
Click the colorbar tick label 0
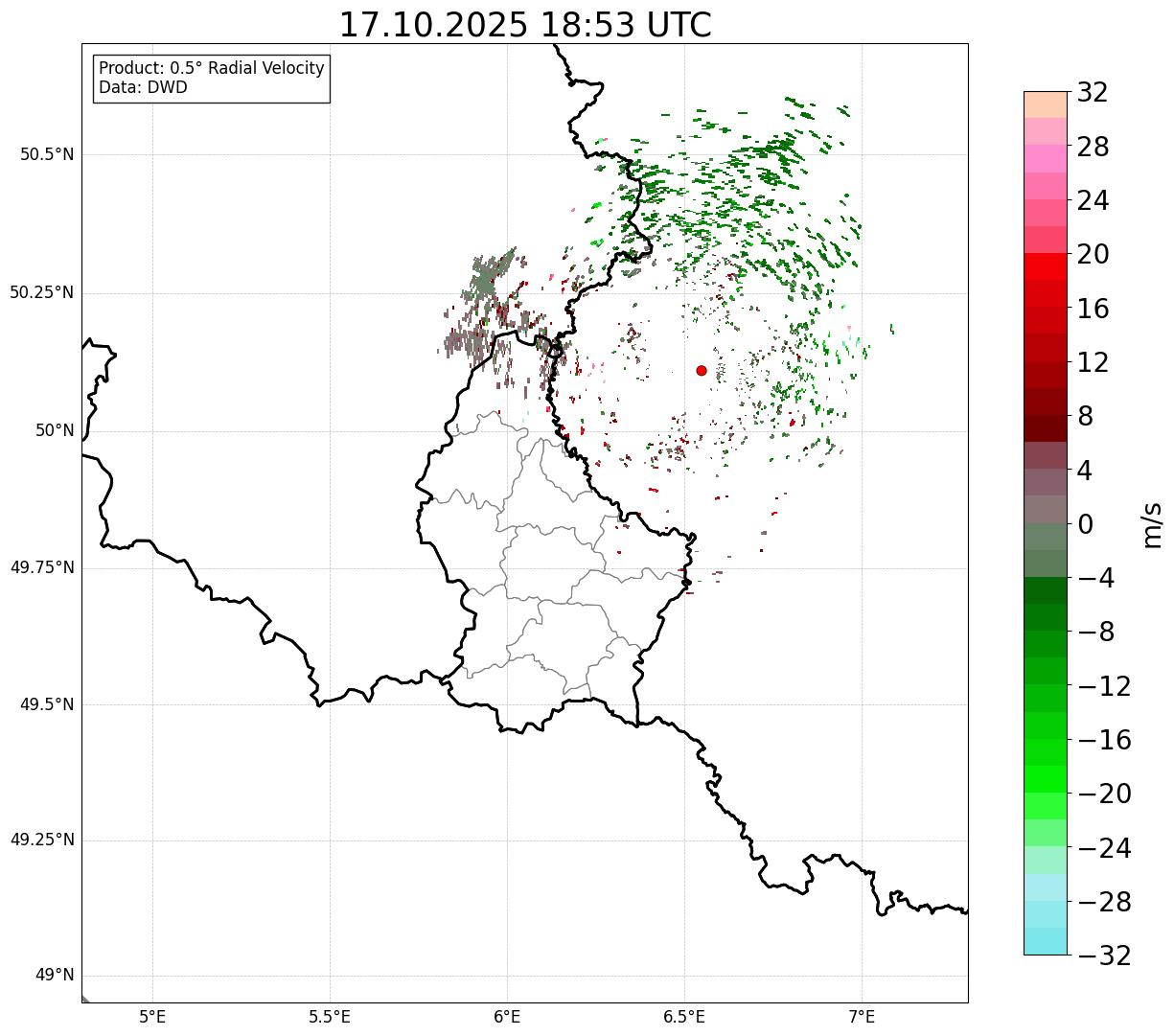click(1085, 524)
